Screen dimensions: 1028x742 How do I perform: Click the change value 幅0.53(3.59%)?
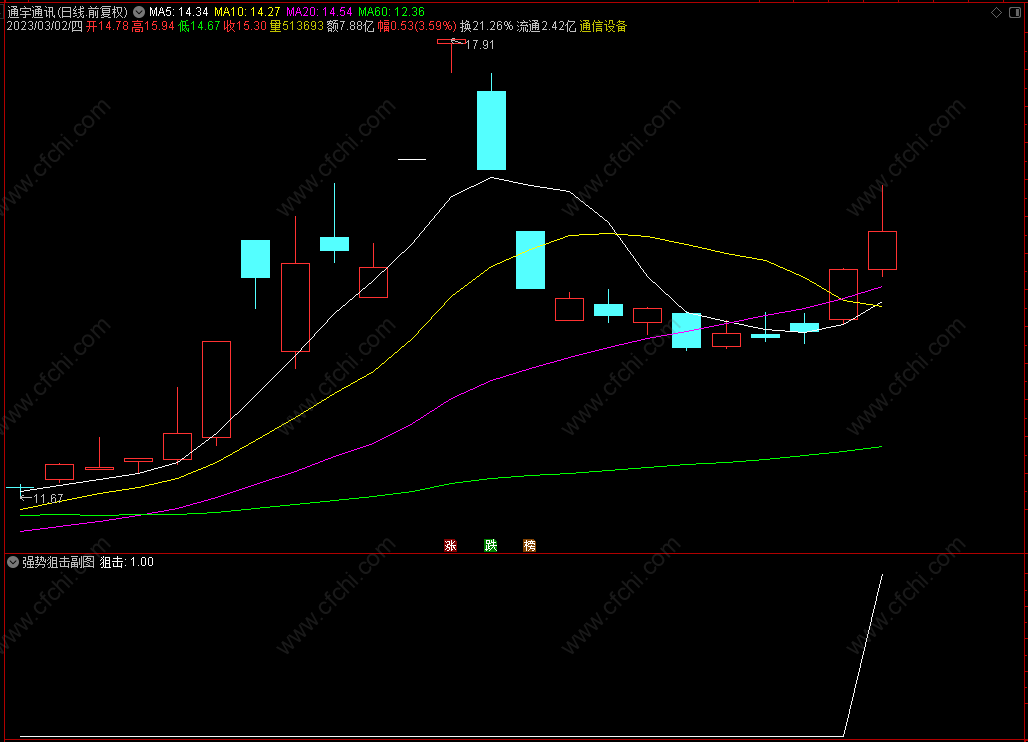417,26
